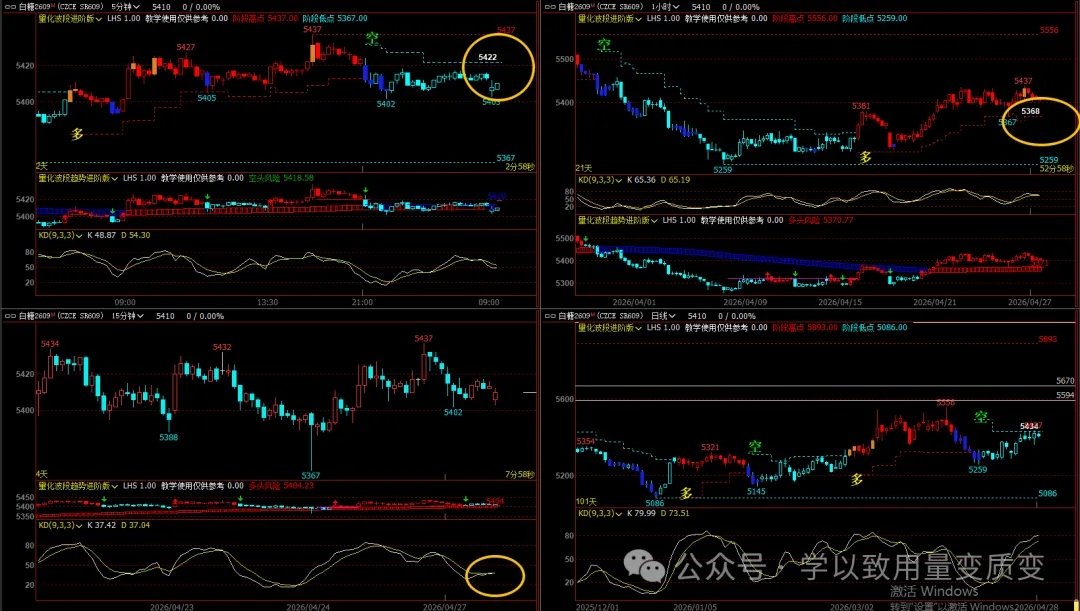The height and width of the screenshot is (611, 1080).
Task: Click the green 空 signal marker on the 5-minute chart
Action: point(372,40)
